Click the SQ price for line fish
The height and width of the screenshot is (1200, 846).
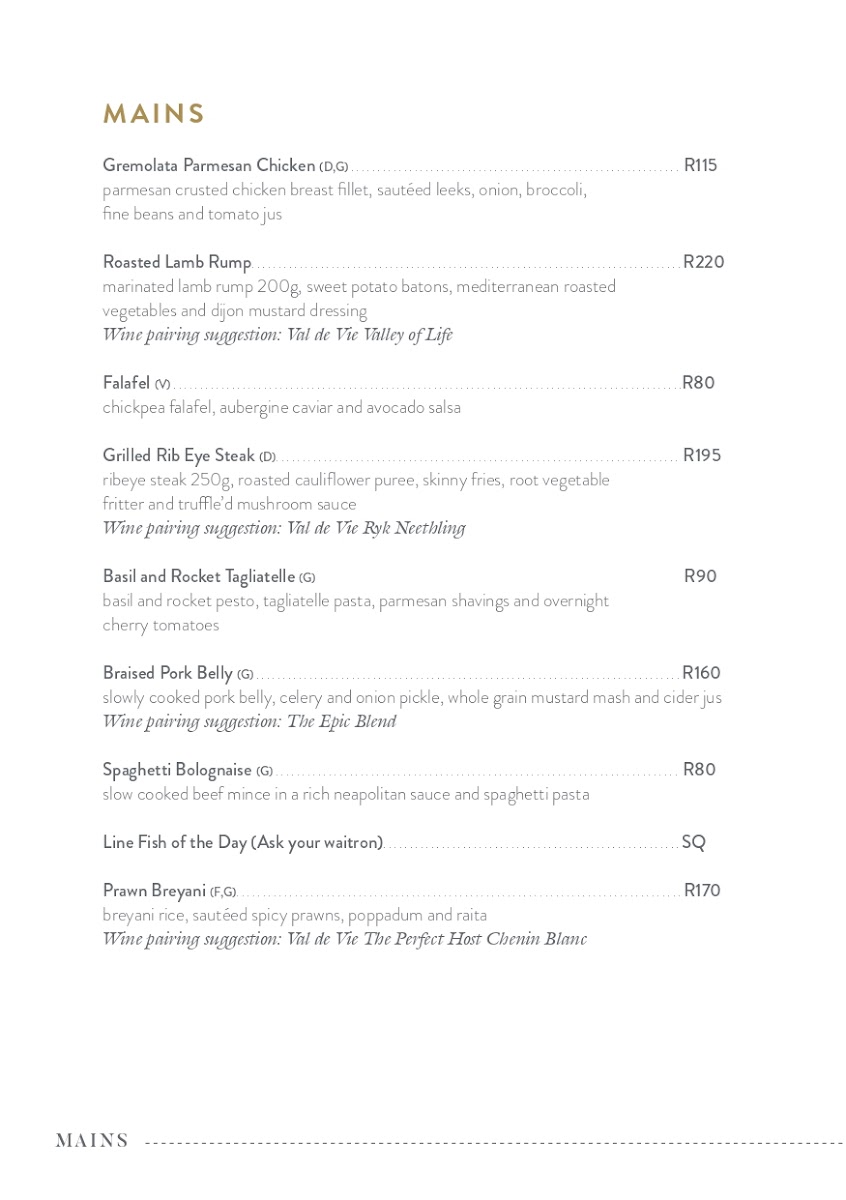point(693,843)
